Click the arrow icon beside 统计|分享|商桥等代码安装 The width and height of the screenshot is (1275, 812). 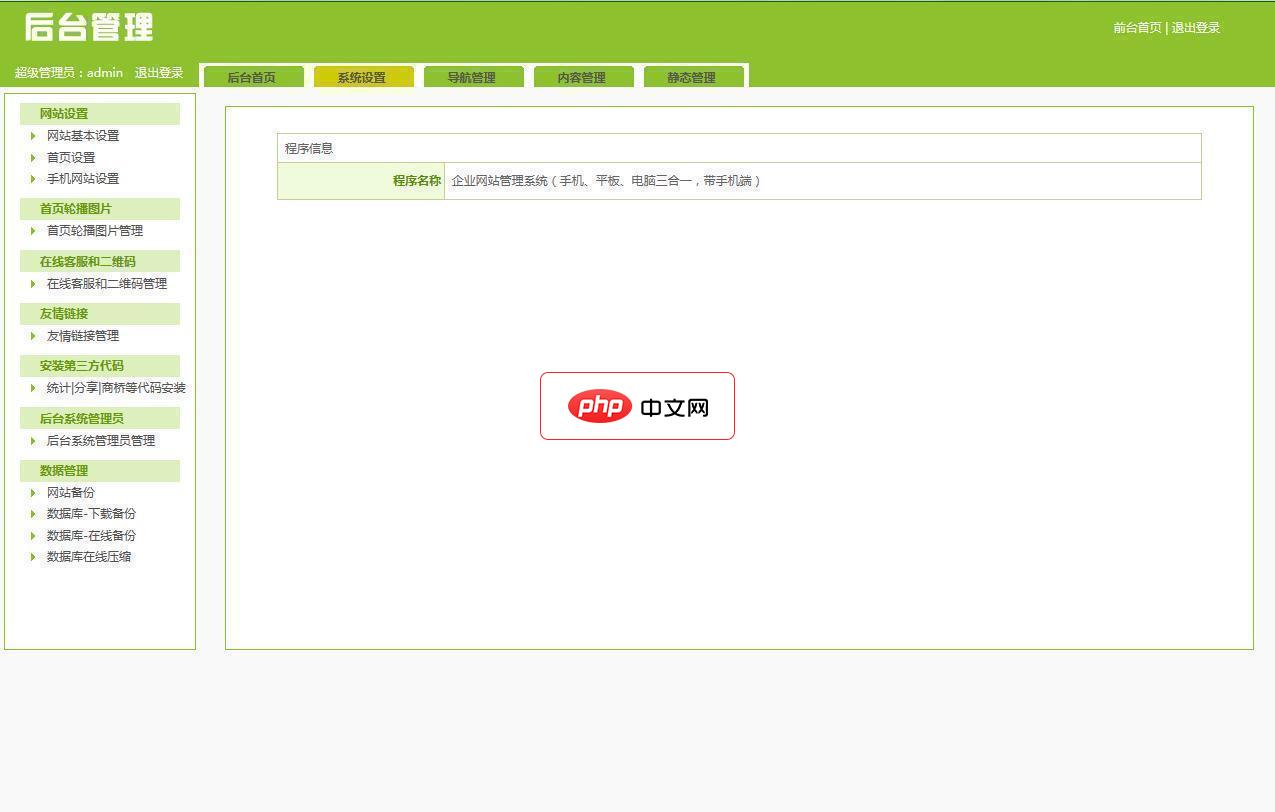(33, 388)
